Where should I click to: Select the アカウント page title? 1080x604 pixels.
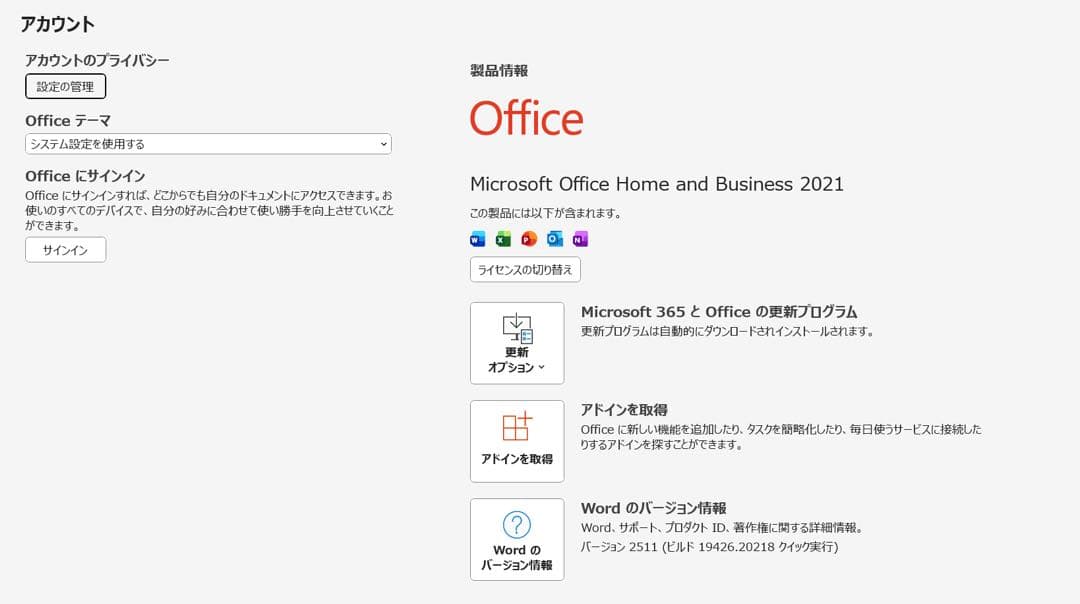pos(55,23)
